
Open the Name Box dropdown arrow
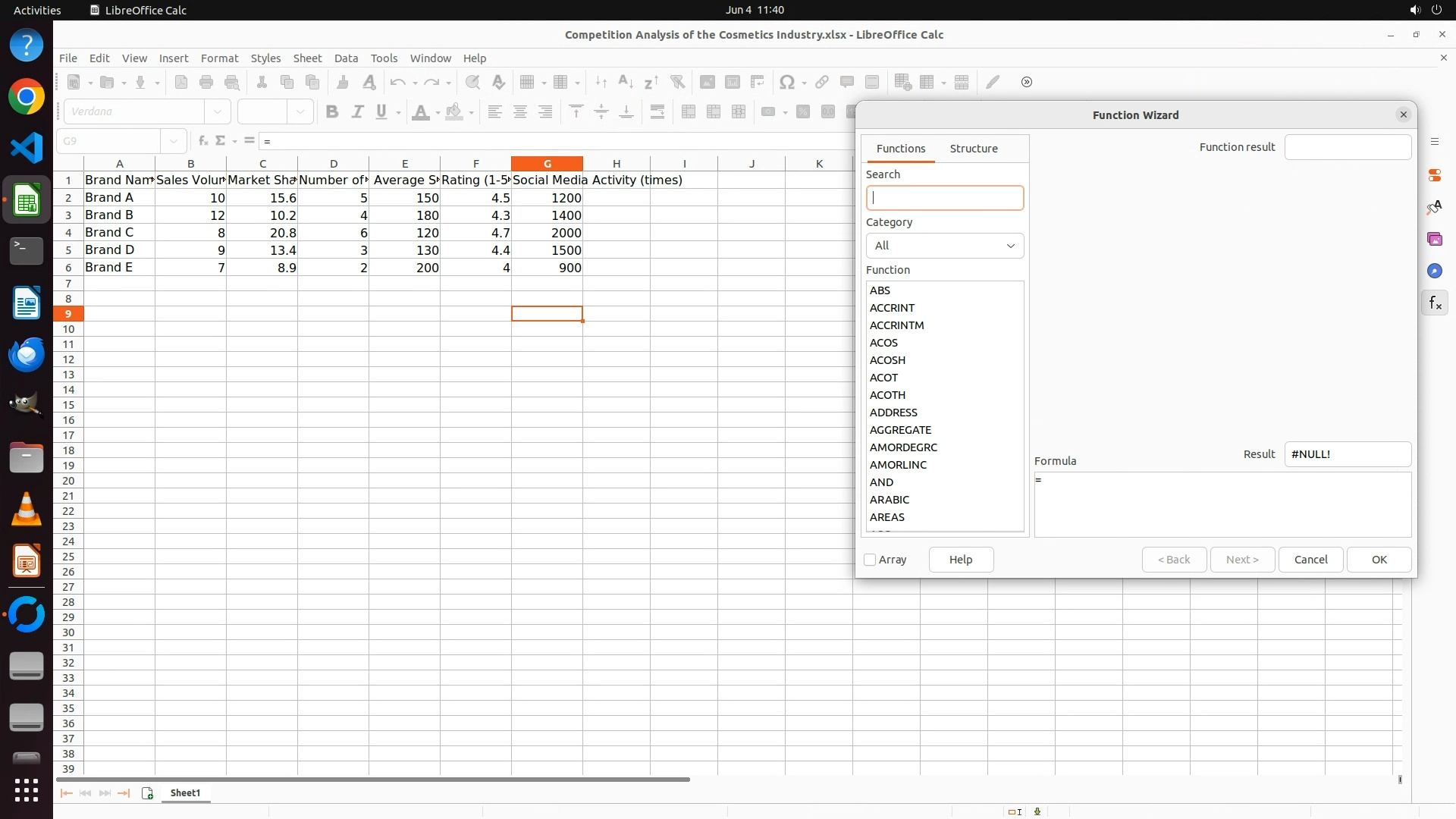174,141
